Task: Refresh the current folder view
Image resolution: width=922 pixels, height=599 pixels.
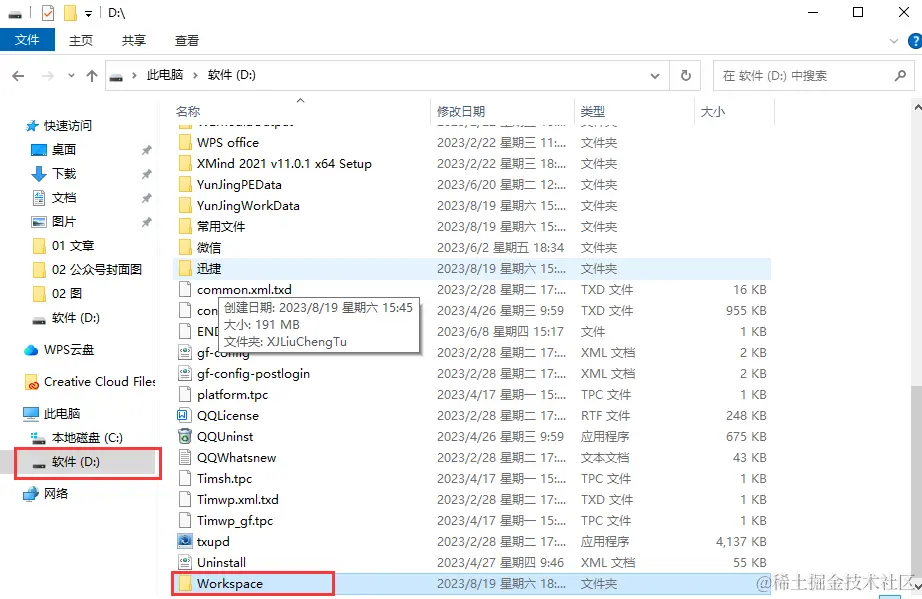Action: click(686, 76)
